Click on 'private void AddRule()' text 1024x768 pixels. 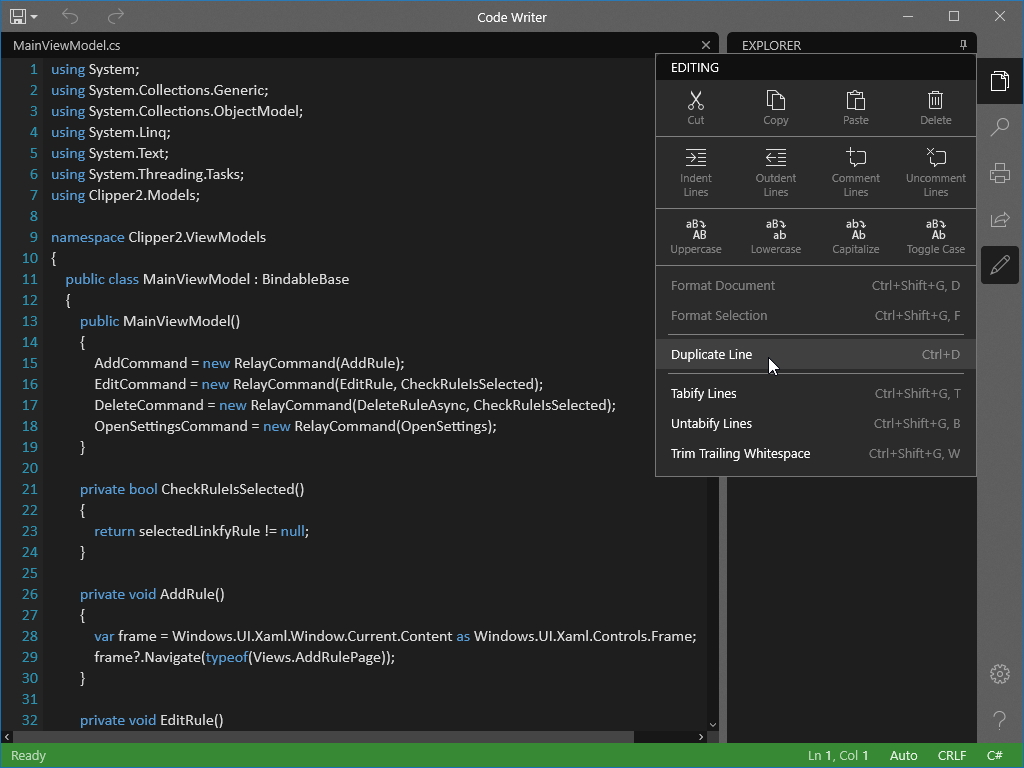[x=152, y=594]
